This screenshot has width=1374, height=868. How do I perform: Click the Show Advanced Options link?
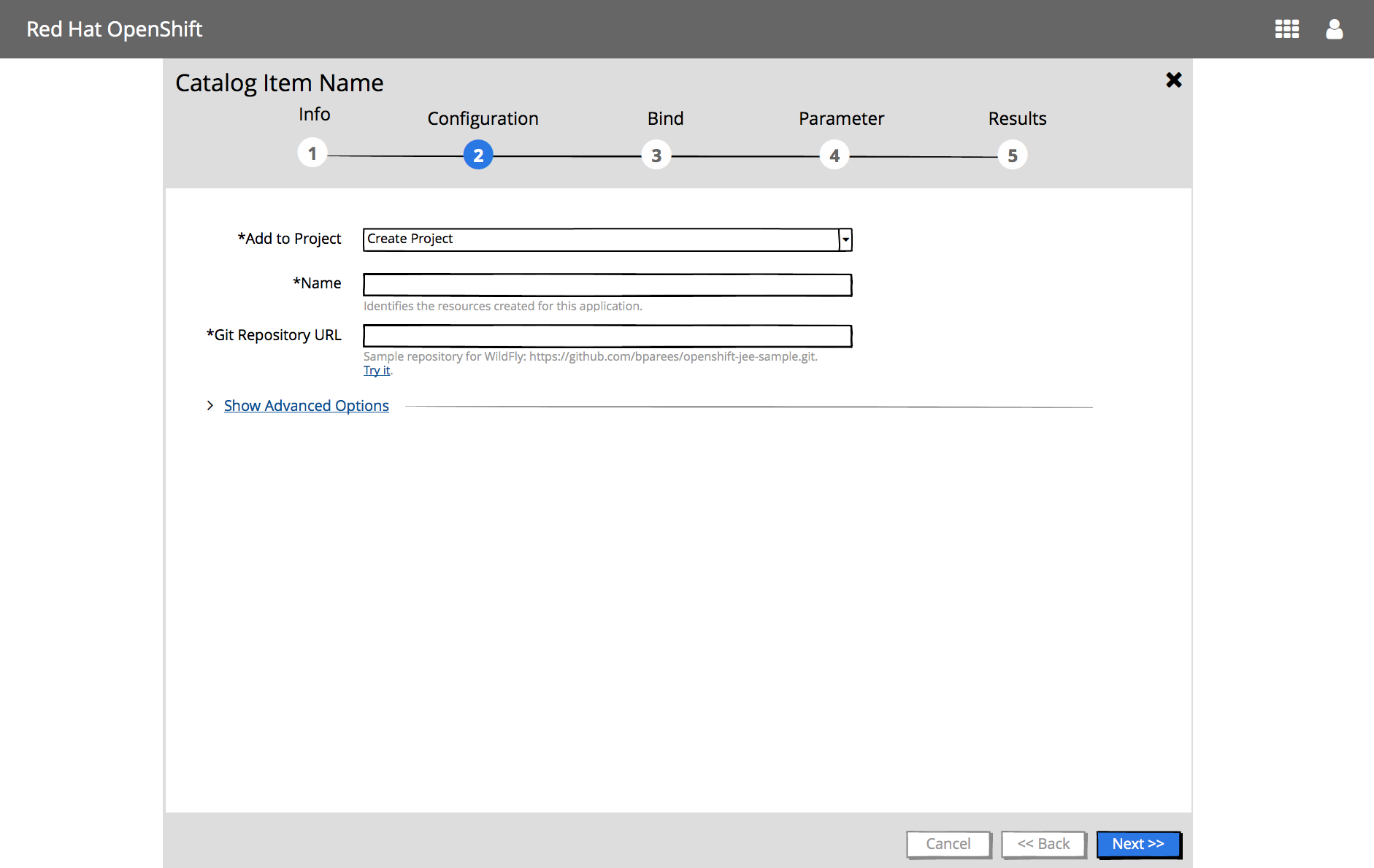pos(306,405)
